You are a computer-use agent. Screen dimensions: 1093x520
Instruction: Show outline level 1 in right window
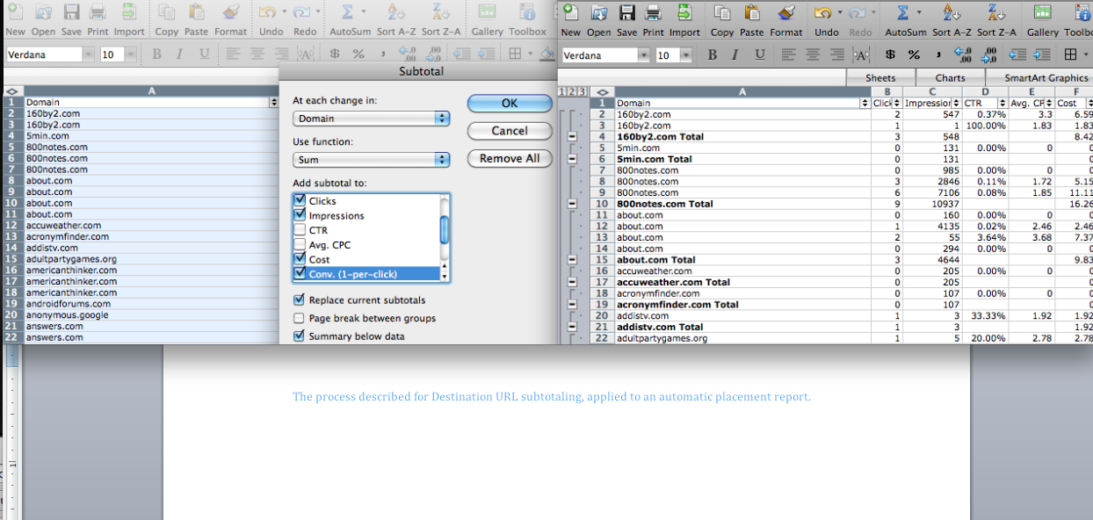[x=563, y=92]
